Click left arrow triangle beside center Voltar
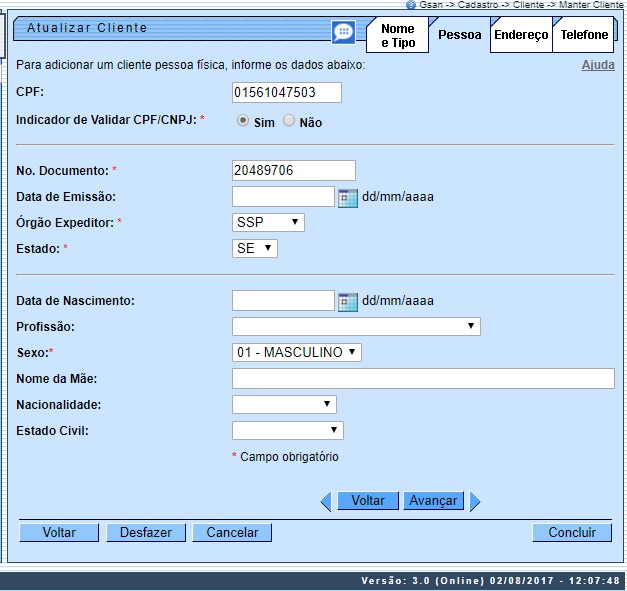The image size is (627, 591). tap(325, 502)
